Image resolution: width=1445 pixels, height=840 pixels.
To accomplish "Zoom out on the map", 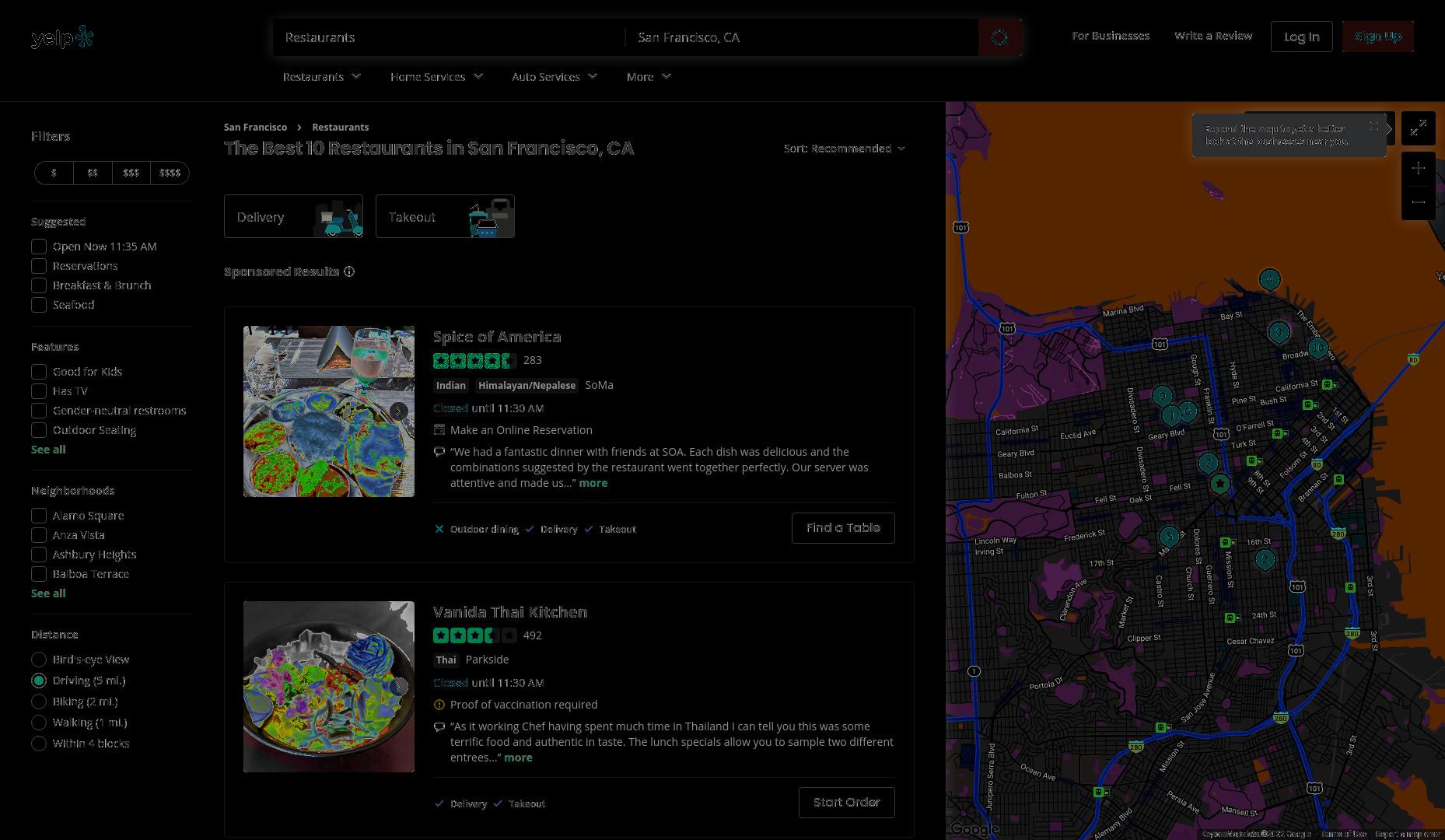I will (1419, 202).
